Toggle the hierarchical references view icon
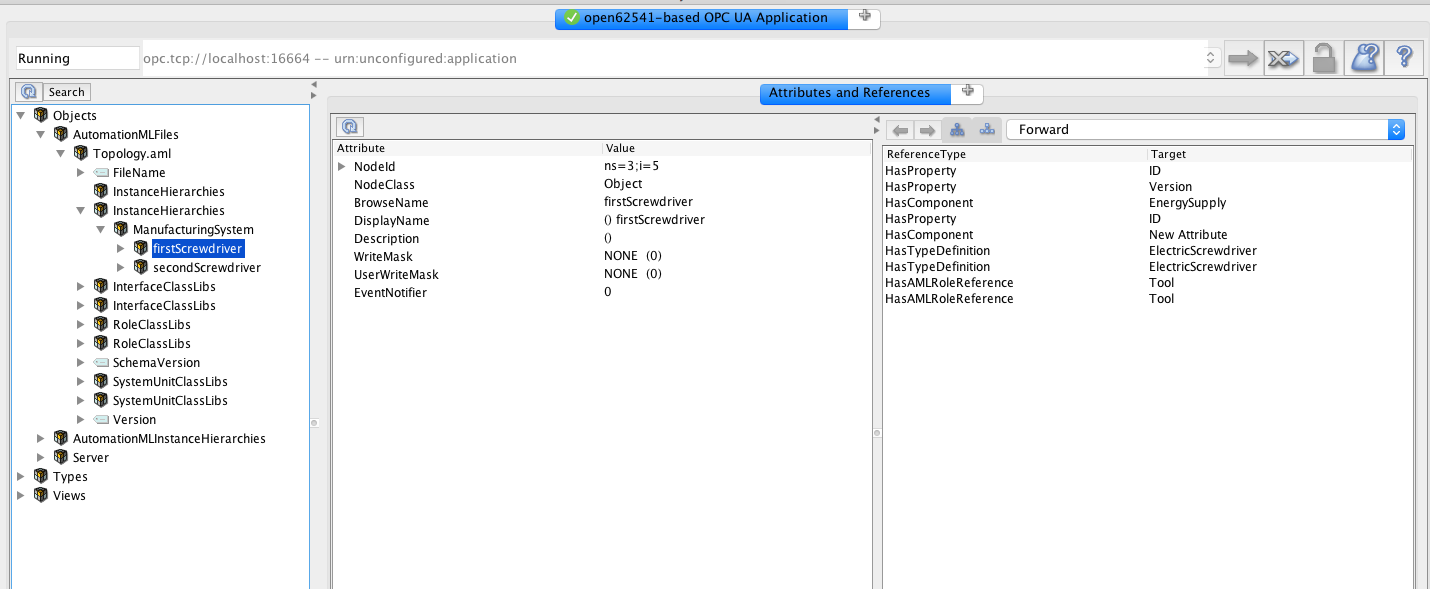Viewport: 1430px width, 589px height. tap(957, 129)
